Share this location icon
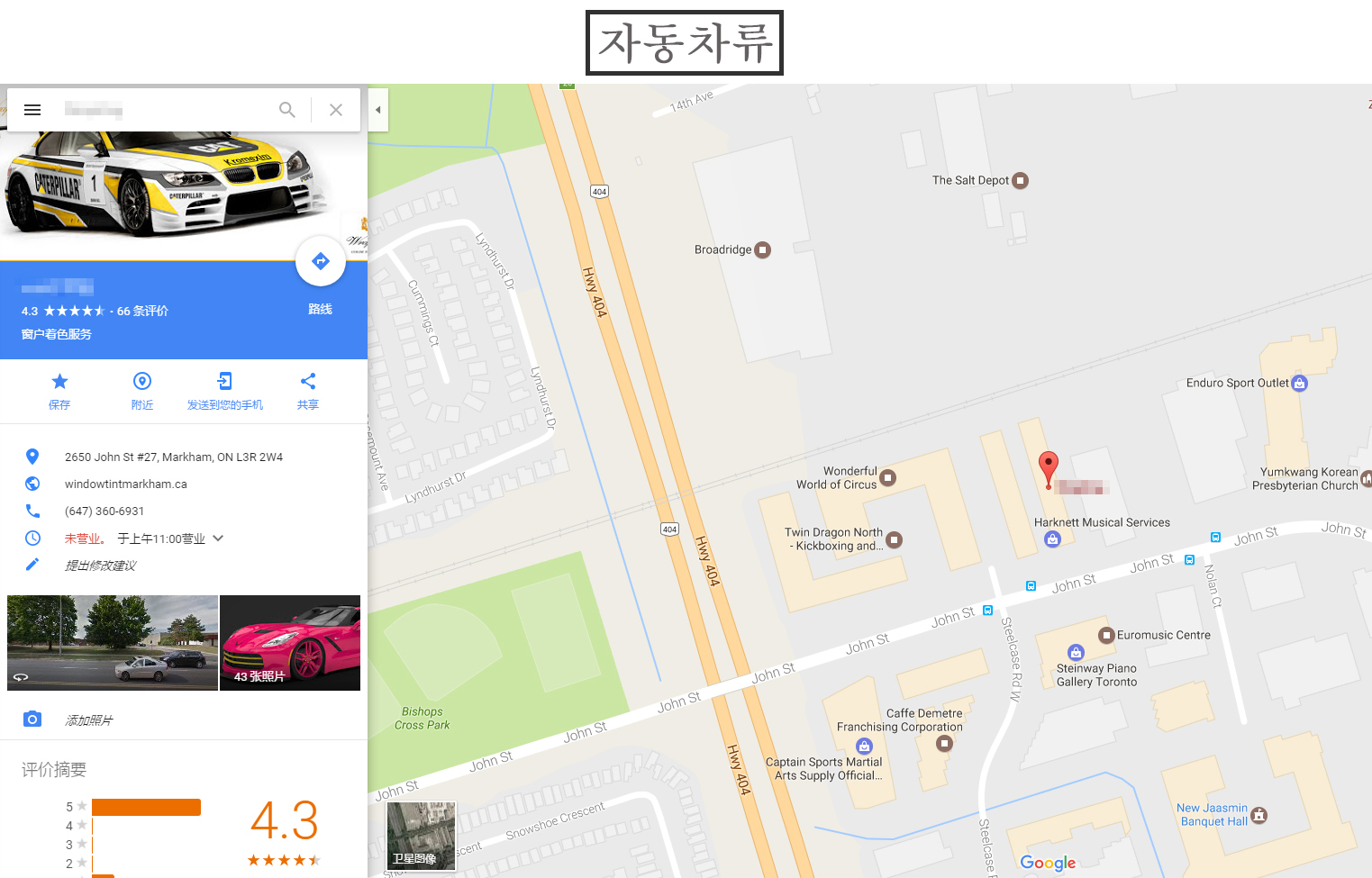The height and width of the screenshot is (878, 1372). pyautogui.click(x=308, y=381)
